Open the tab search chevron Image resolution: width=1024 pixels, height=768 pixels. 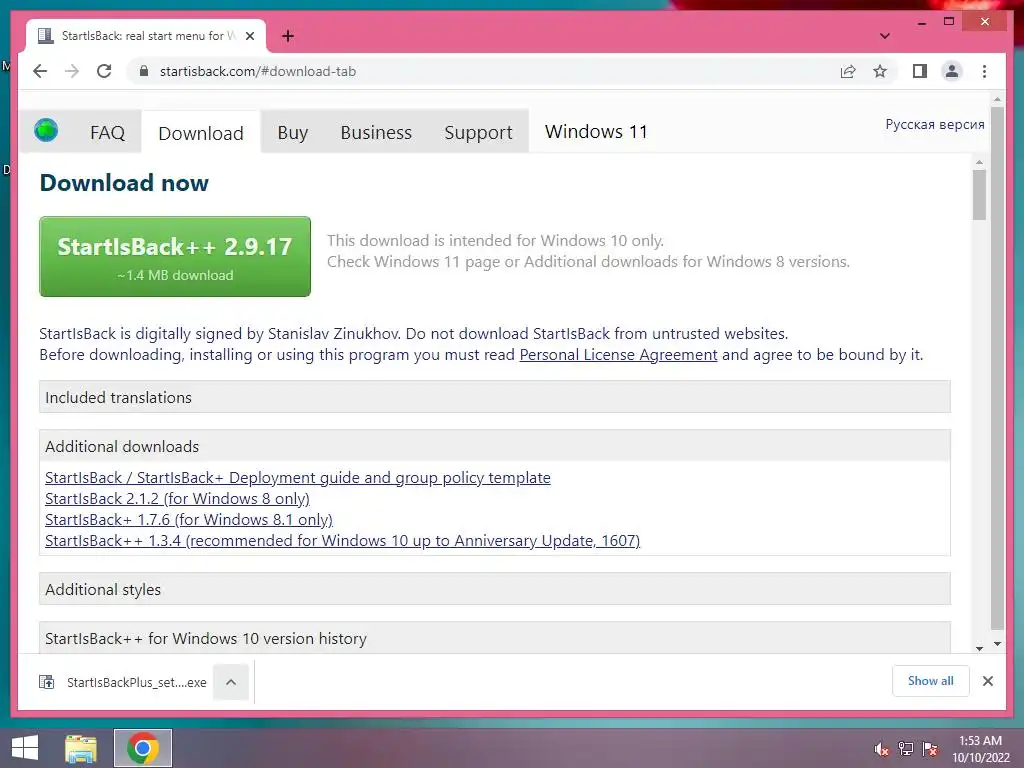(884, 36)
